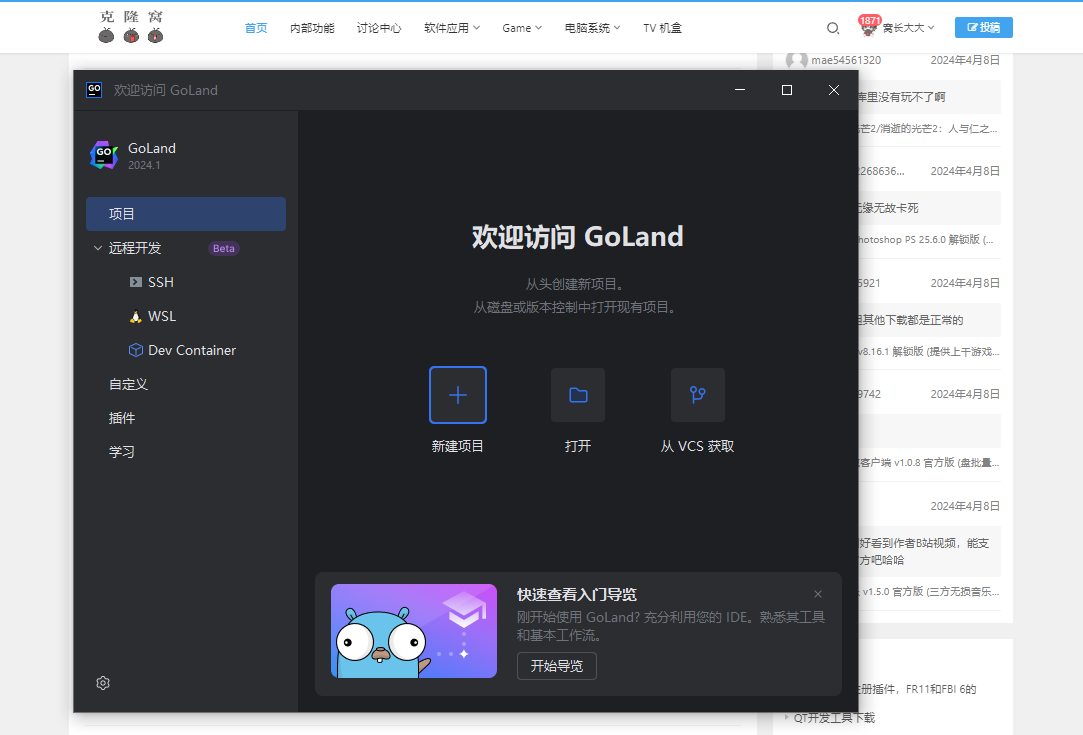The image size is (1083, 735).
Task: Click the 欢迎访问 GoLand heading
Action: pyautogui.click(x=577, y=237)
